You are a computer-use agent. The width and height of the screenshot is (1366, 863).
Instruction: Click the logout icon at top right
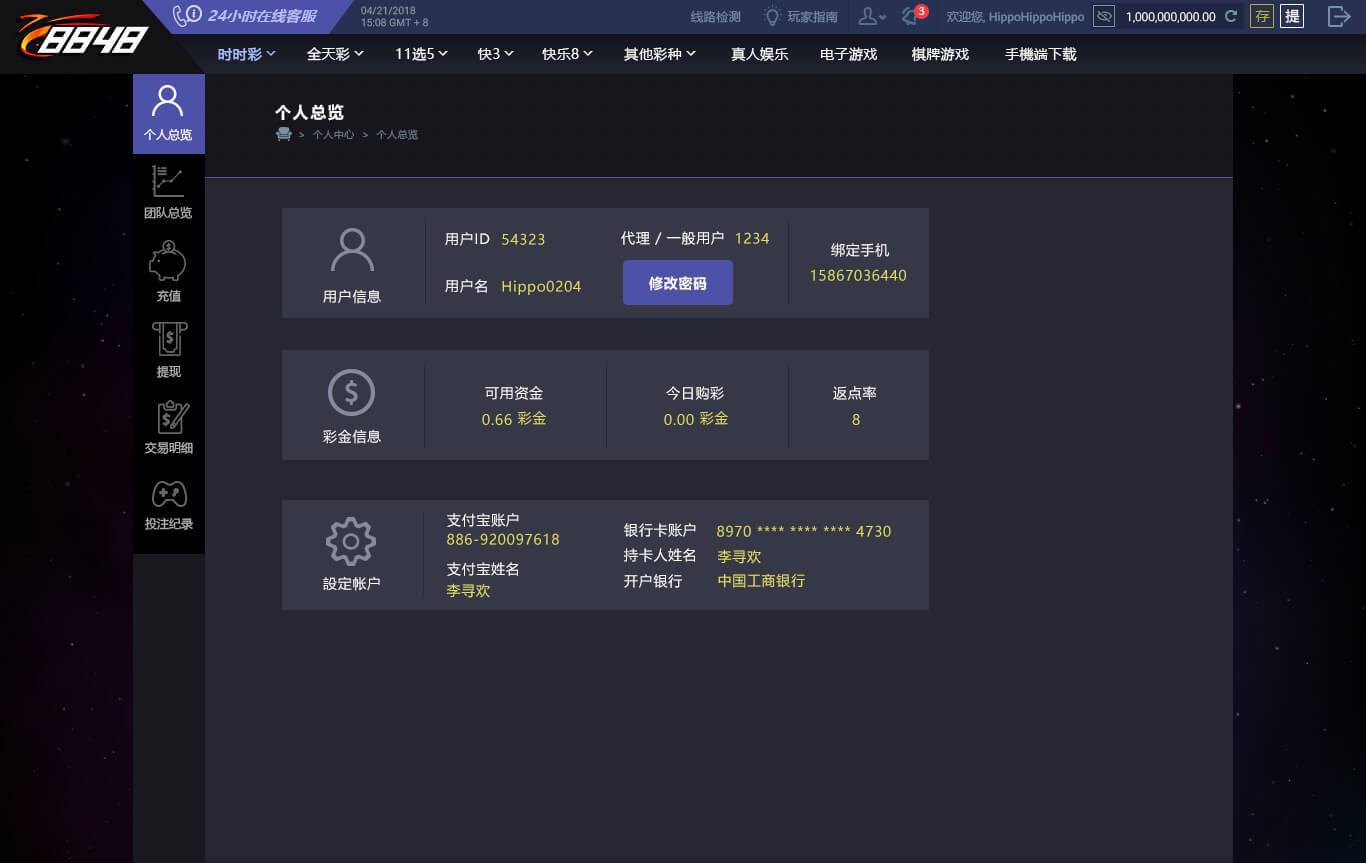coord(1338,16)
